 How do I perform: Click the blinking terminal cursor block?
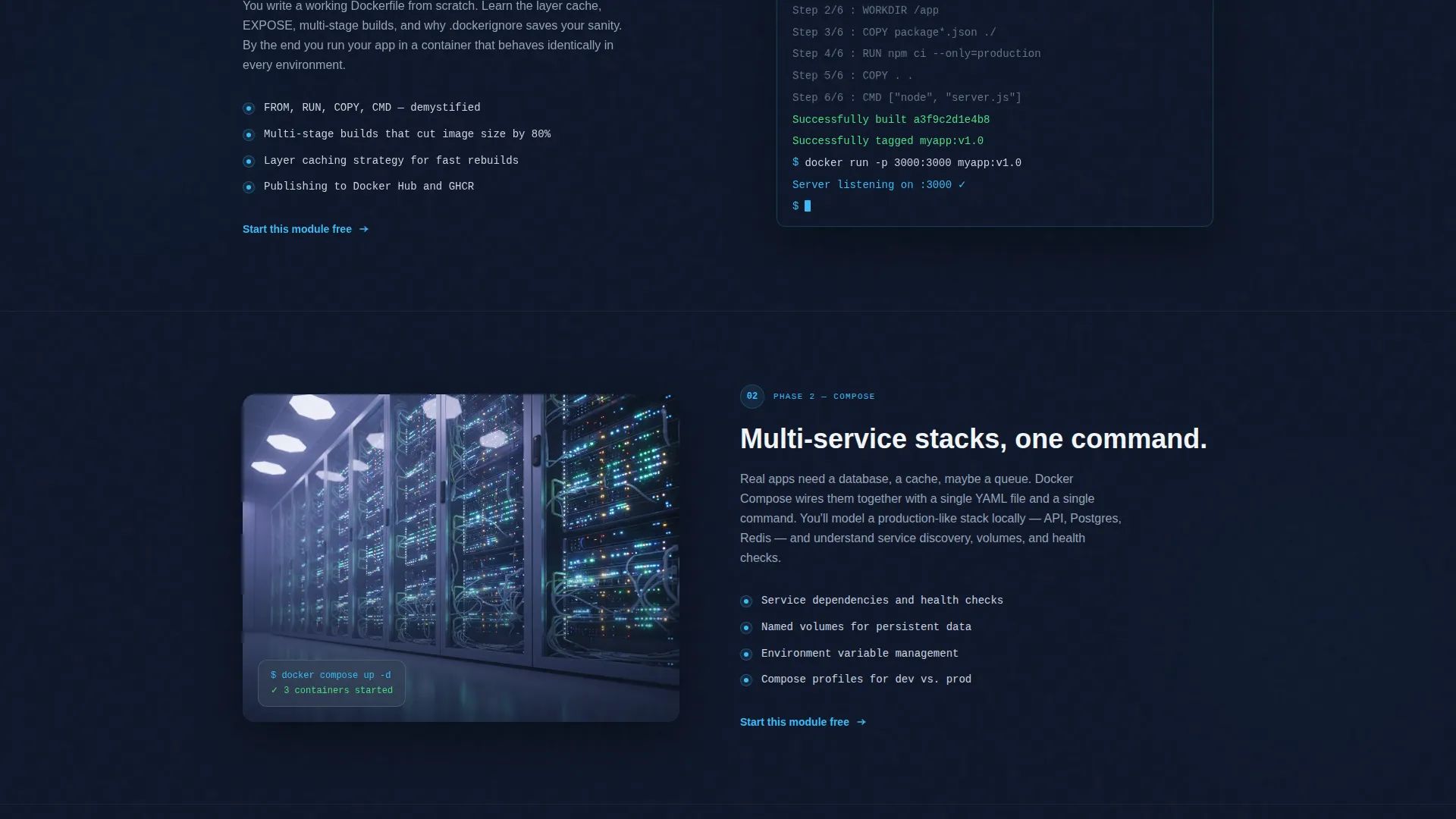click(x=808, y=206)
